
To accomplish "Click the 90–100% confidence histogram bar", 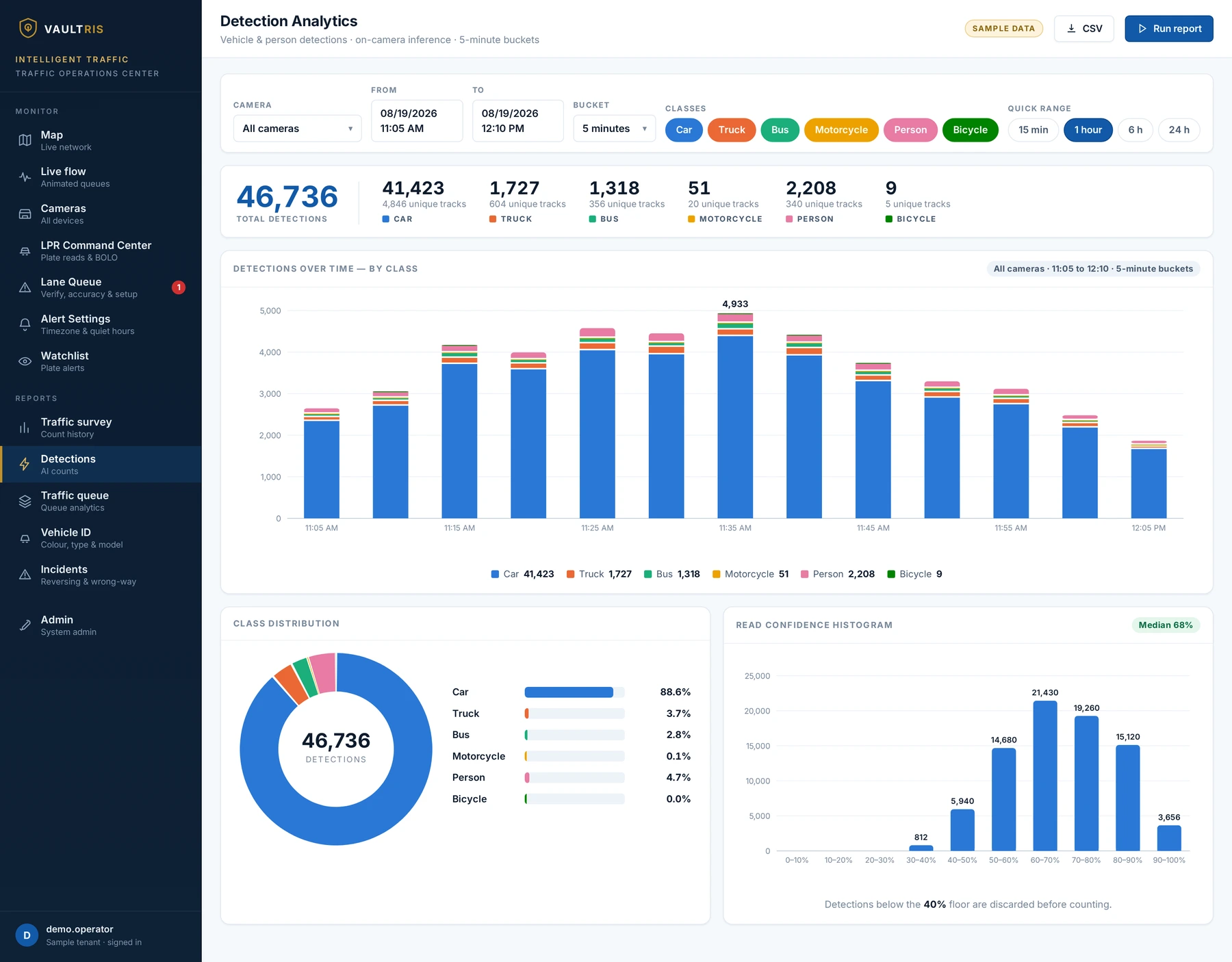I will click(x=1169, y=838).
